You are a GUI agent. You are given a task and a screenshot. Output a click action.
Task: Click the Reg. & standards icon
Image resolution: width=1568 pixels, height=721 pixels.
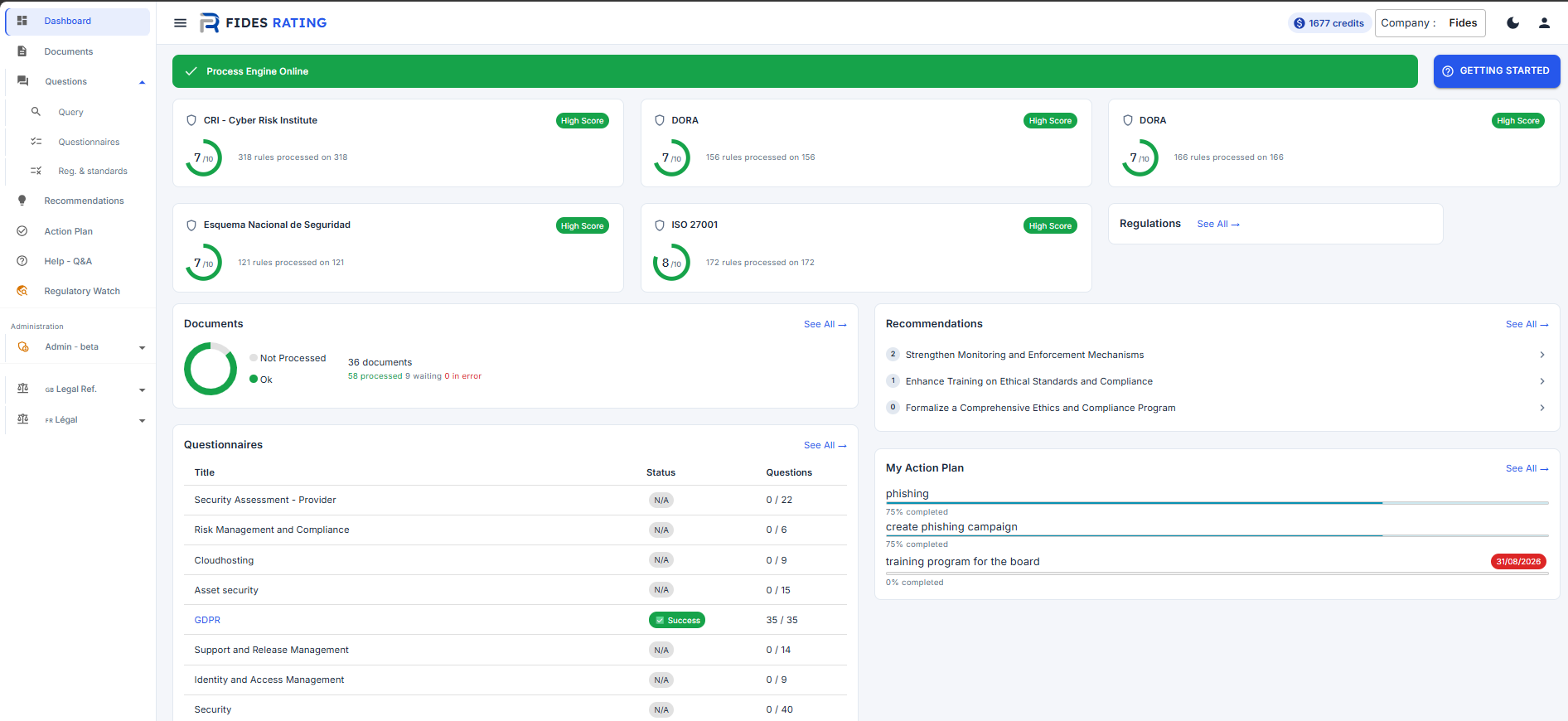(x=36, y=171)
